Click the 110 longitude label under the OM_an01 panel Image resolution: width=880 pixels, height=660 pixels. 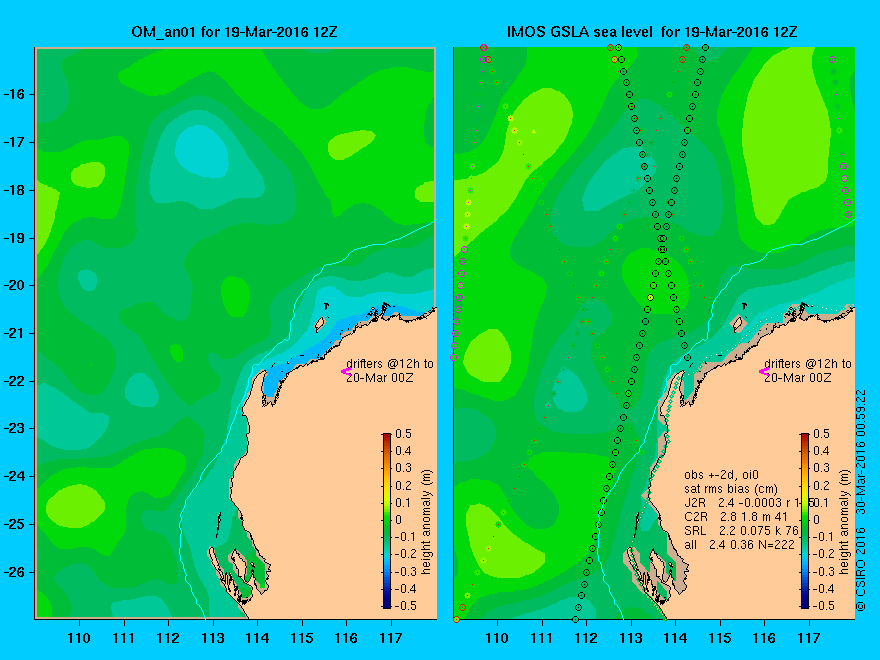pyautogui.click(x=79, y=638)
